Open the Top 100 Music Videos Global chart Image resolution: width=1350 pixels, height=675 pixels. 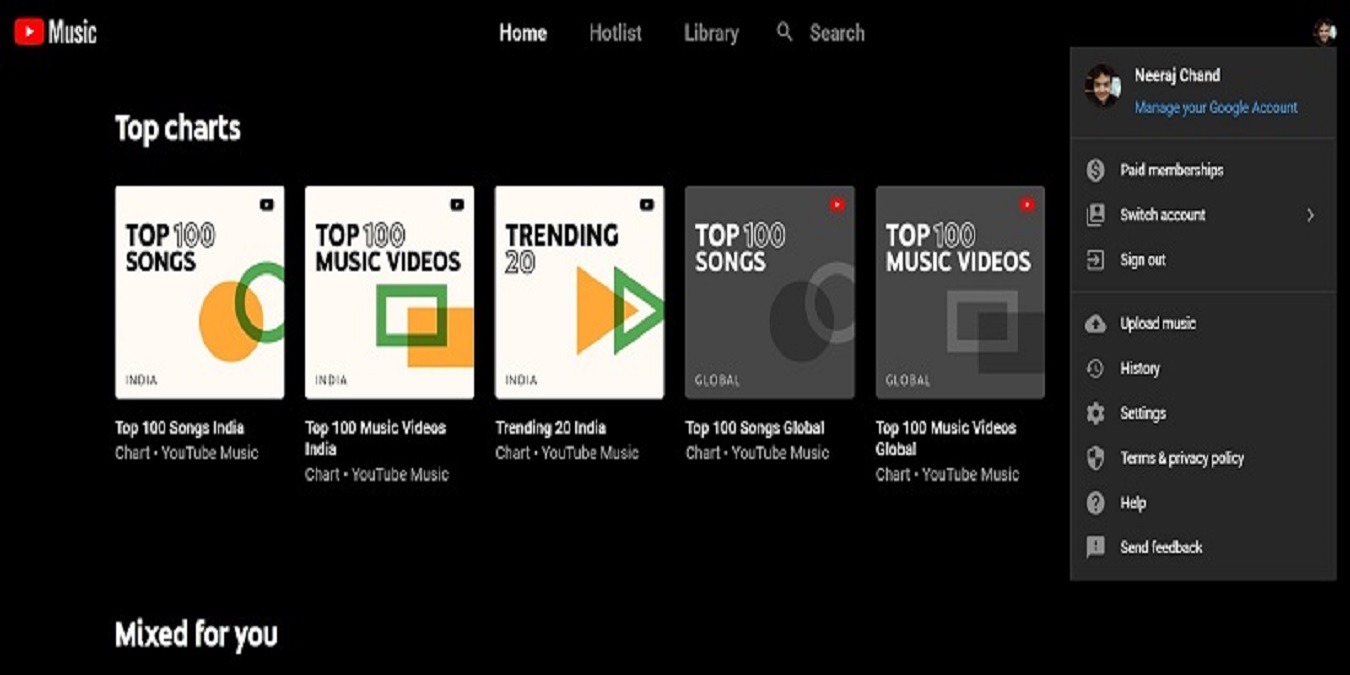coord(959,292)
